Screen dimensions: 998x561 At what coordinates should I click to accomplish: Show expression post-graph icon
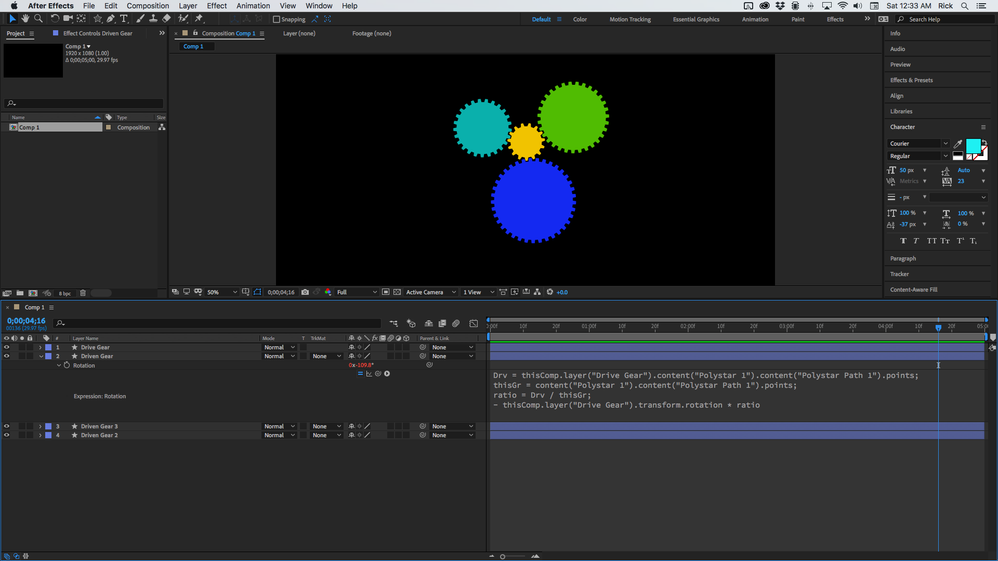(369, 374)
